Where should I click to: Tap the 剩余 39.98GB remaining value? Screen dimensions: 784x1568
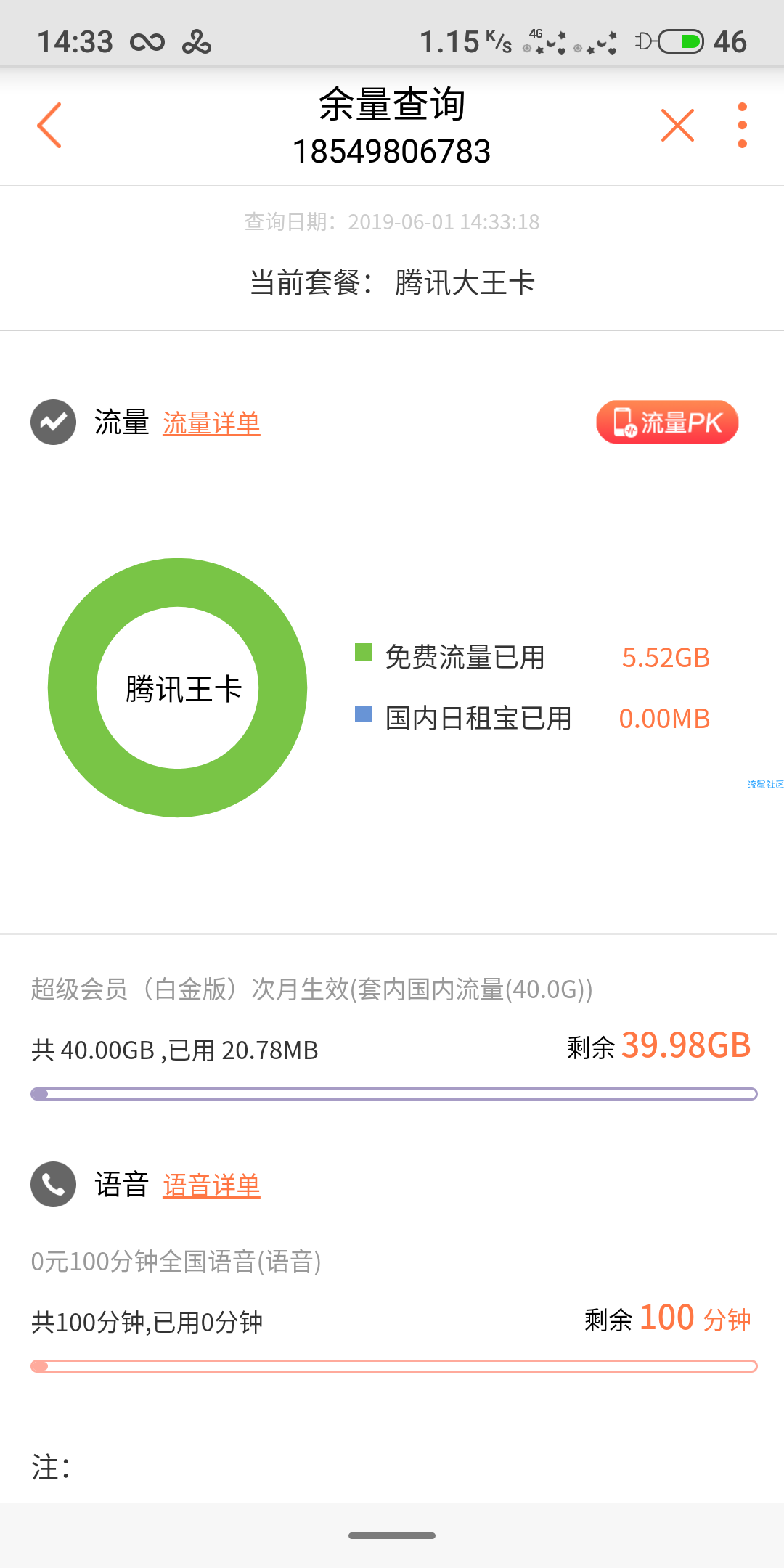pos(659,1045)
